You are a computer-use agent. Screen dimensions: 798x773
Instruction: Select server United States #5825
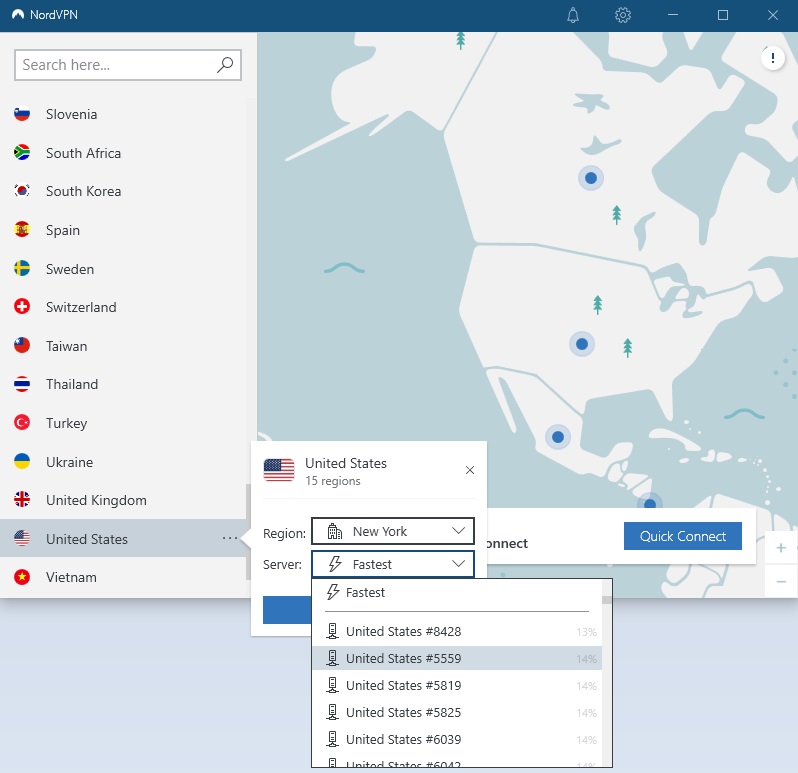[x=457, y=712]
